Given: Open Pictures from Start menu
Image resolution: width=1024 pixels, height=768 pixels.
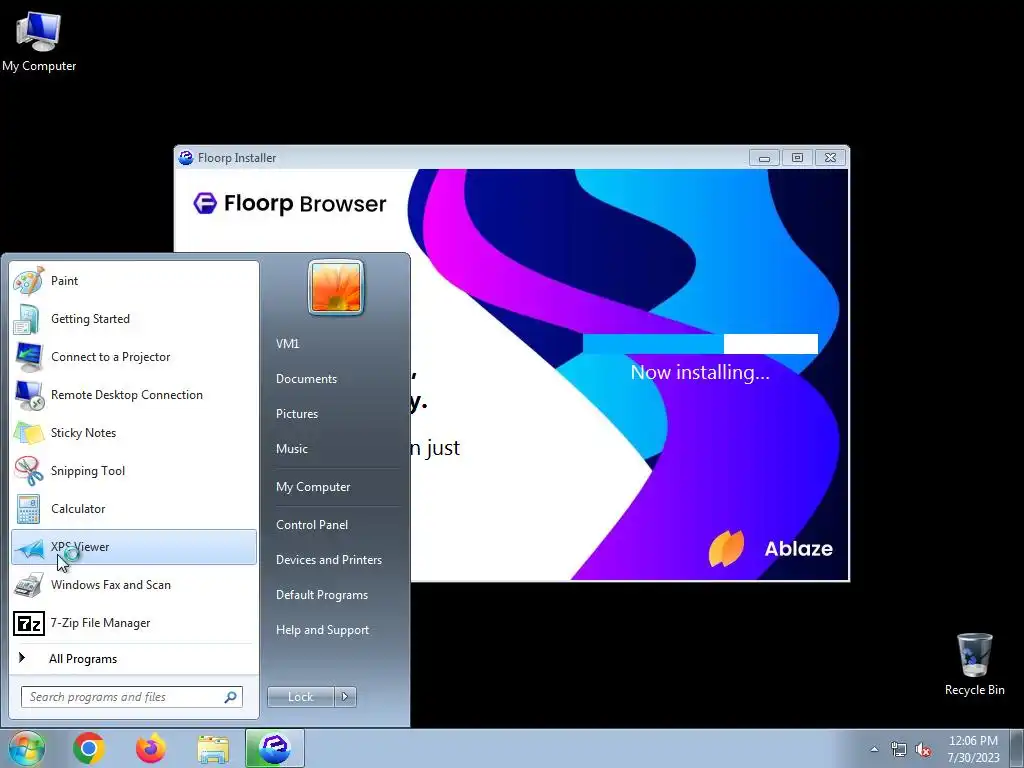Looking at the screenshot, I should pyautogui.click(x=296, y=413).
